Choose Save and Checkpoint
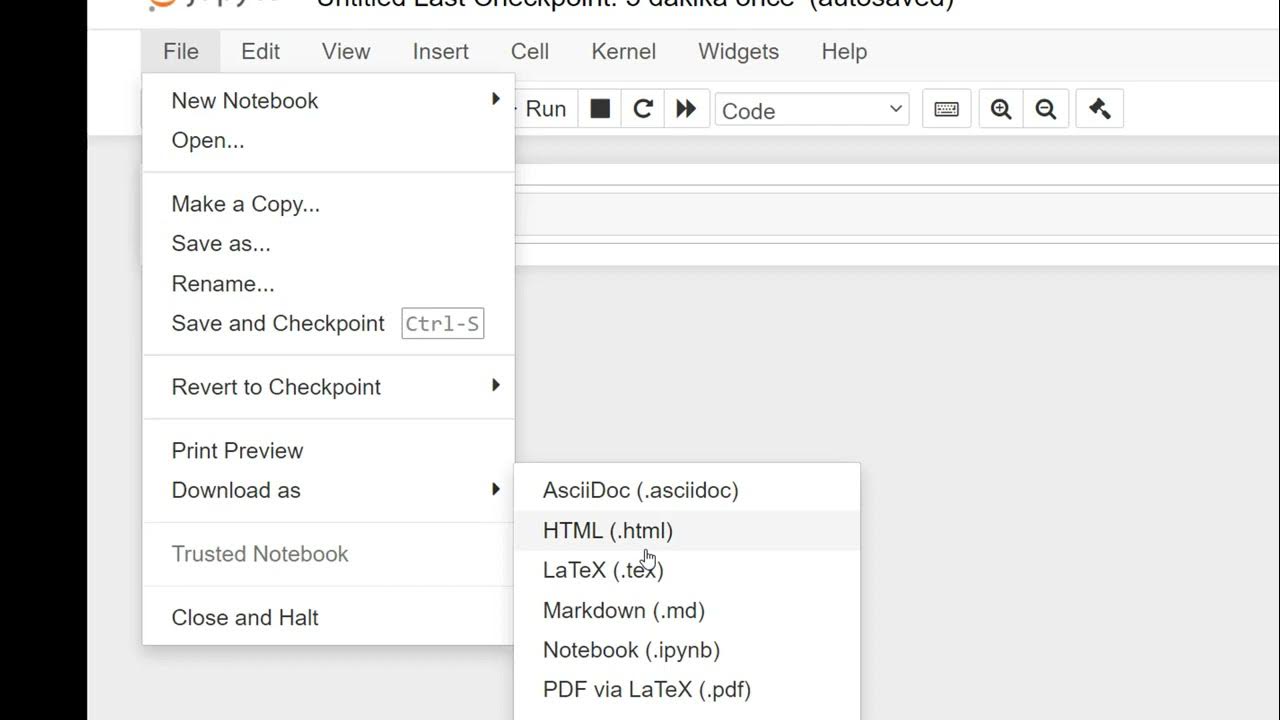The image size is (1280, 720). (x=278, y=324)
